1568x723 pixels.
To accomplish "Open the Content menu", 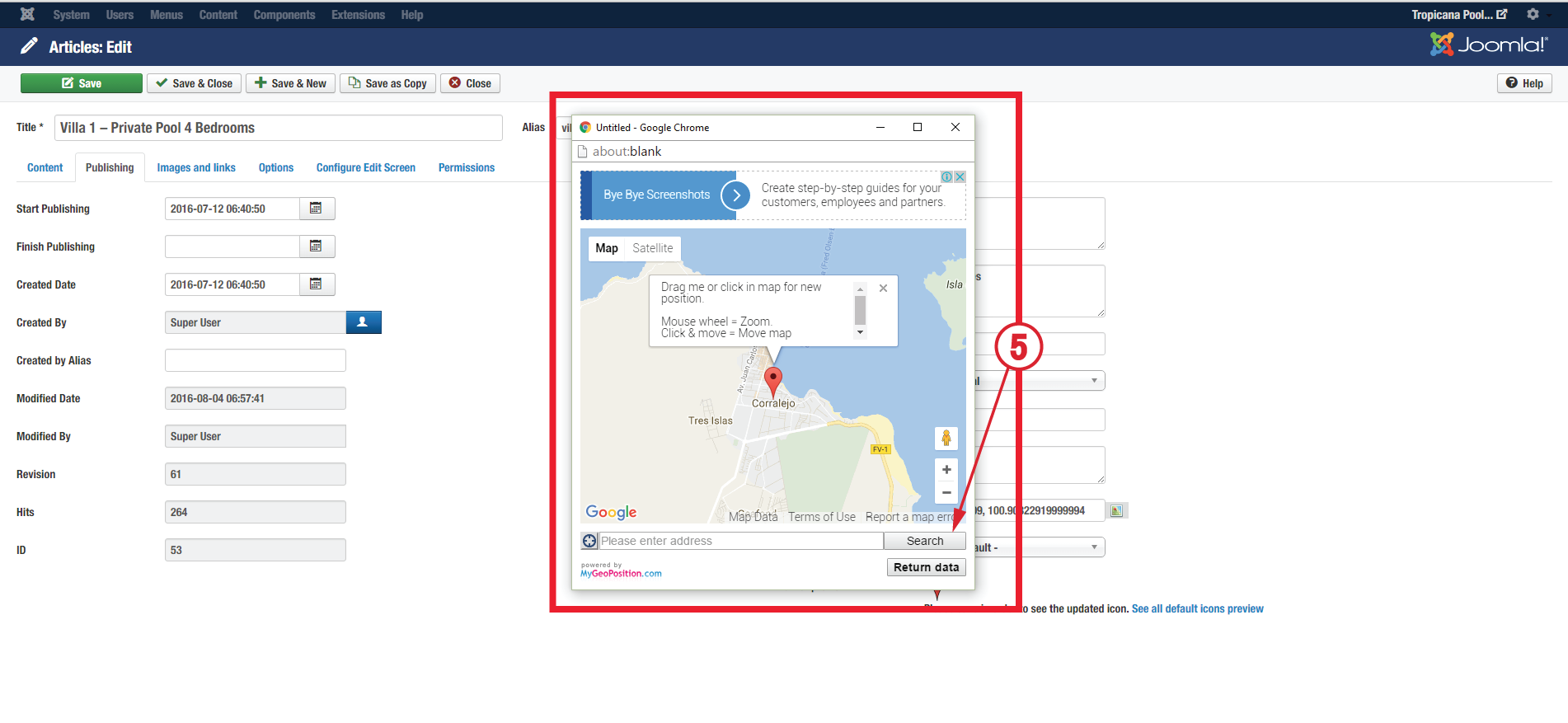I will click(x=218, y=15).
